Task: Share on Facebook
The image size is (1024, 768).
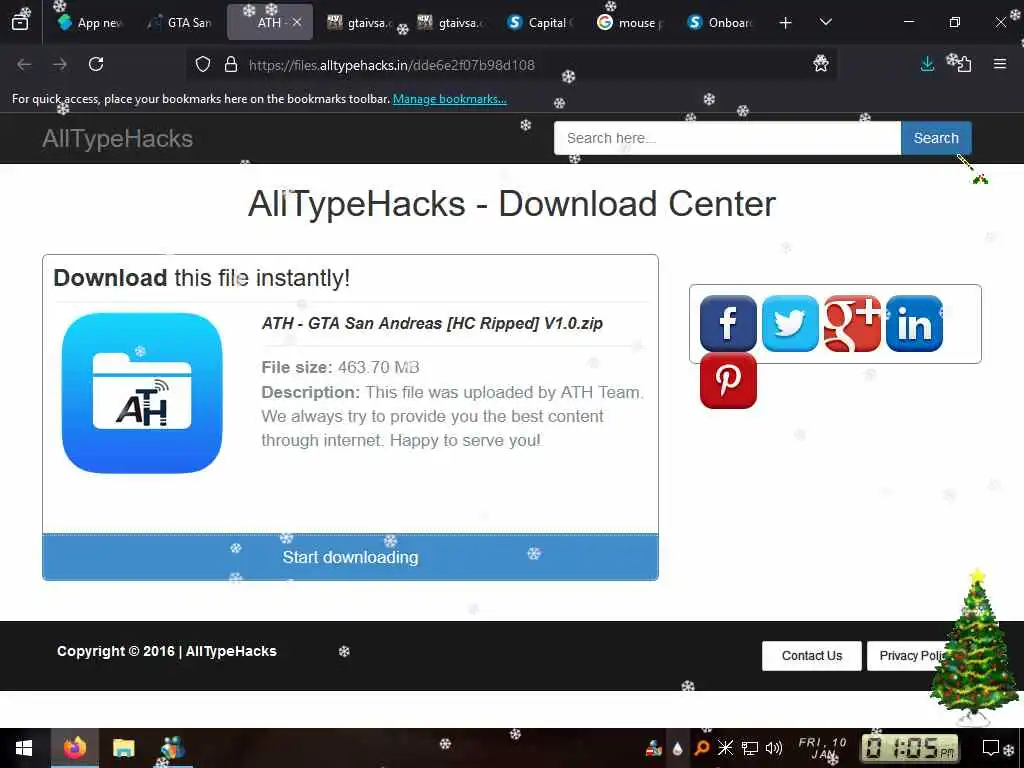Action: tap(728, 323)
